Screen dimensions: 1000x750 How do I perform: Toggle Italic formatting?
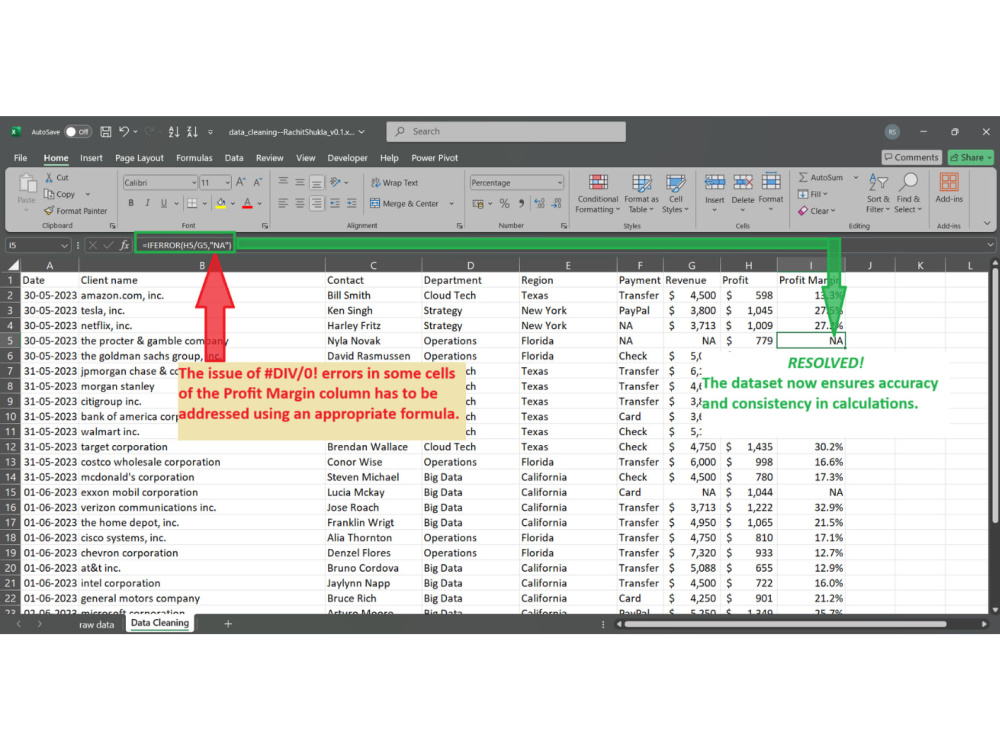tap(147, 203)
